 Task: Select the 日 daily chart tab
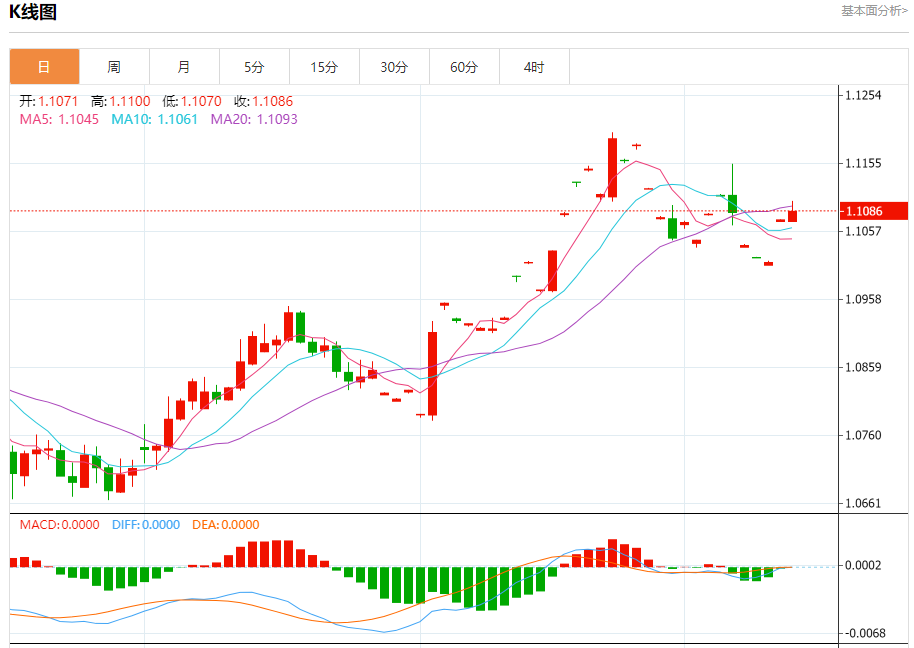pyautogui.click(x=44, y=67)
